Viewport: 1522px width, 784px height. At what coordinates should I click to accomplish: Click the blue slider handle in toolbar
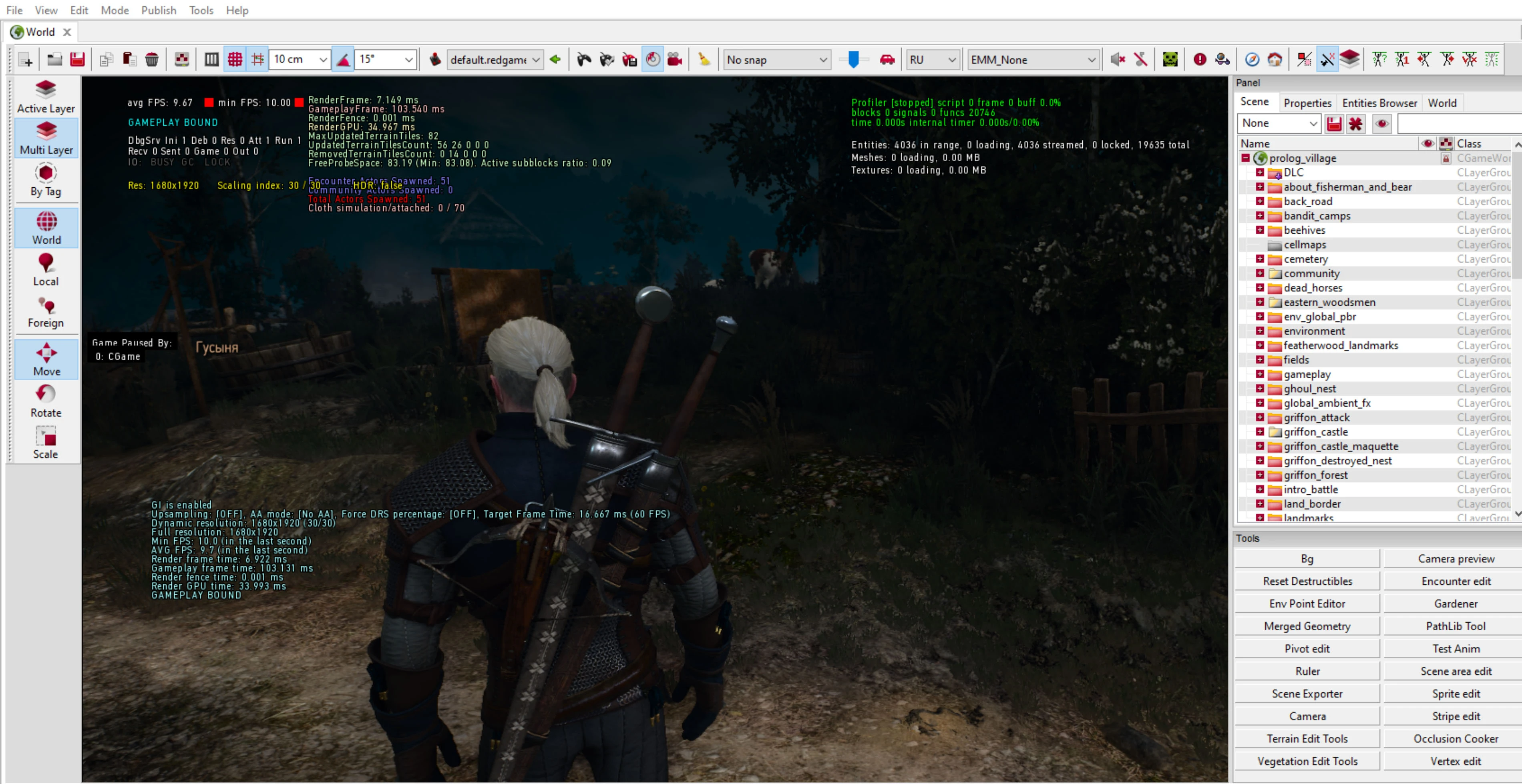[x=853, y=60]
